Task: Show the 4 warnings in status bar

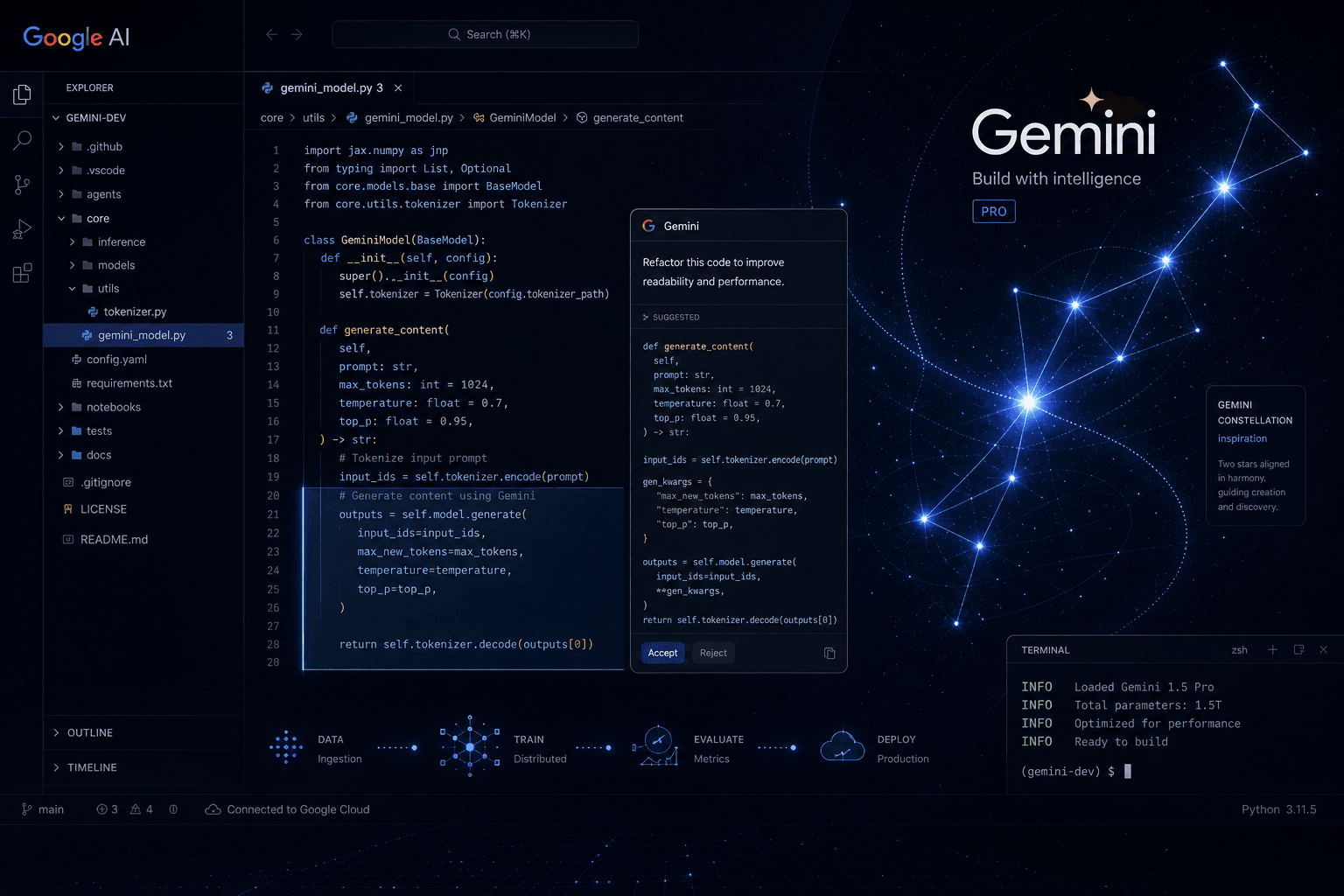Action: (142, 809)
